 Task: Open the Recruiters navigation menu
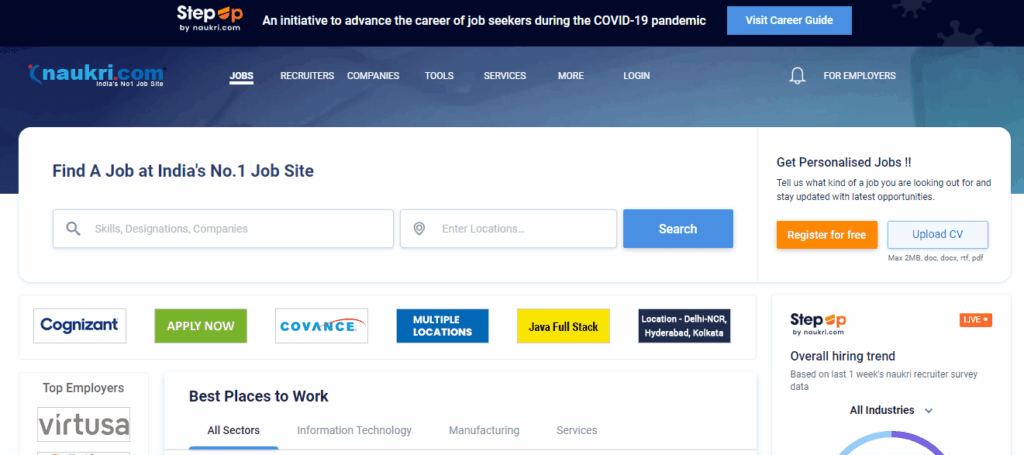307,76
